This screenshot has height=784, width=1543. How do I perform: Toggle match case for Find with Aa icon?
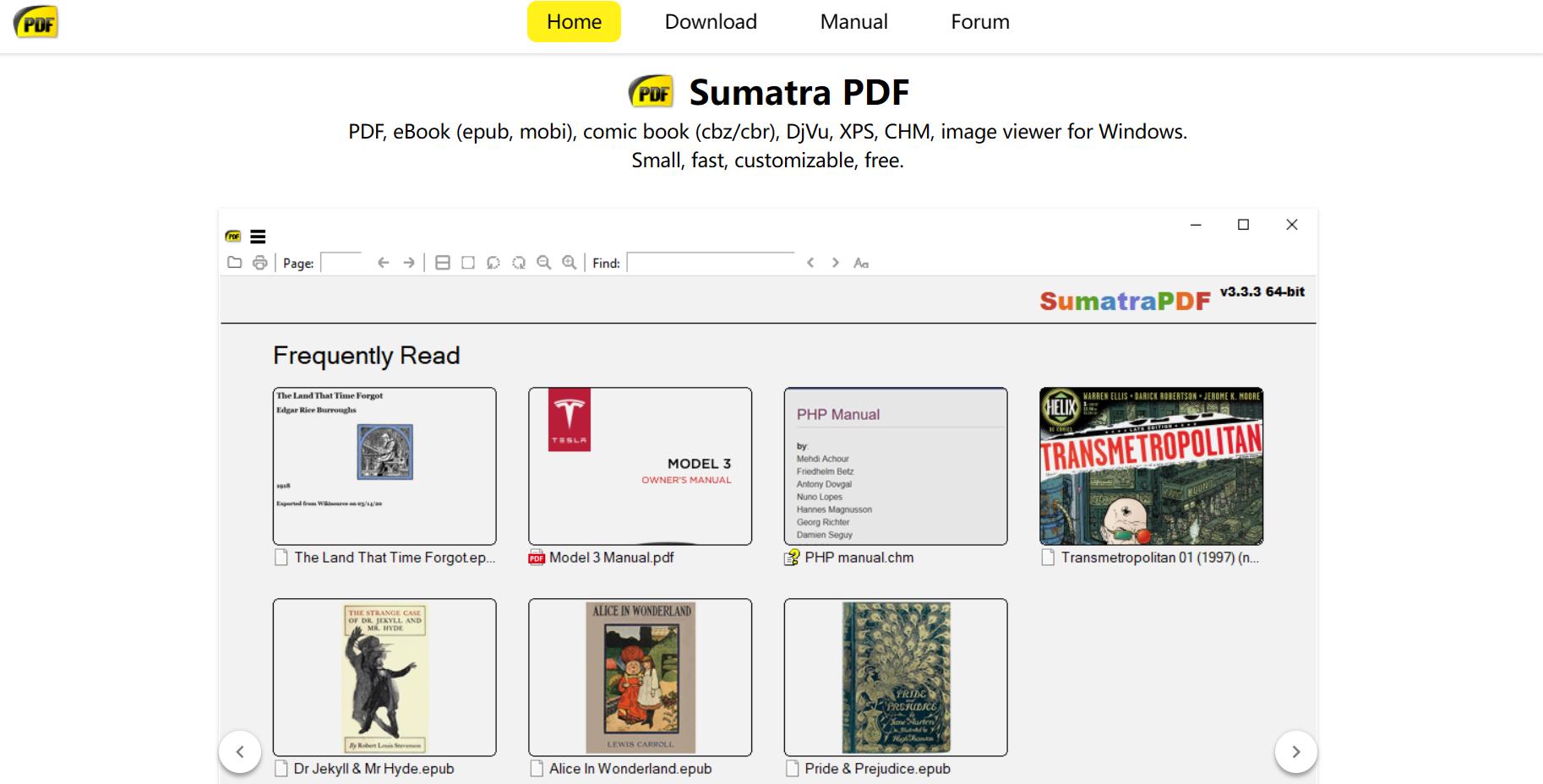coord(863,264)
